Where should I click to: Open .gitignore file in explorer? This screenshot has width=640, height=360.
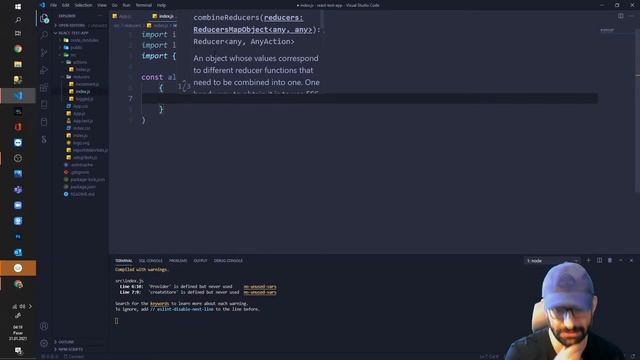tap(80, 172)
